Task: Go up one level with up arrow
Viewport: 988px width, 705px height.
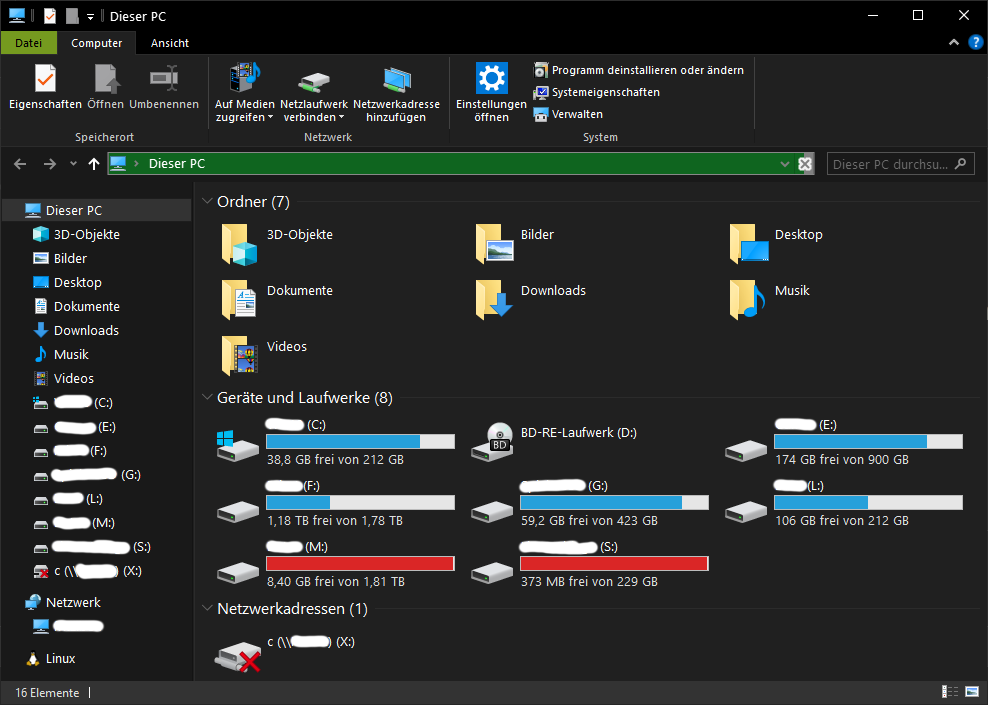Action: [94, 164]
